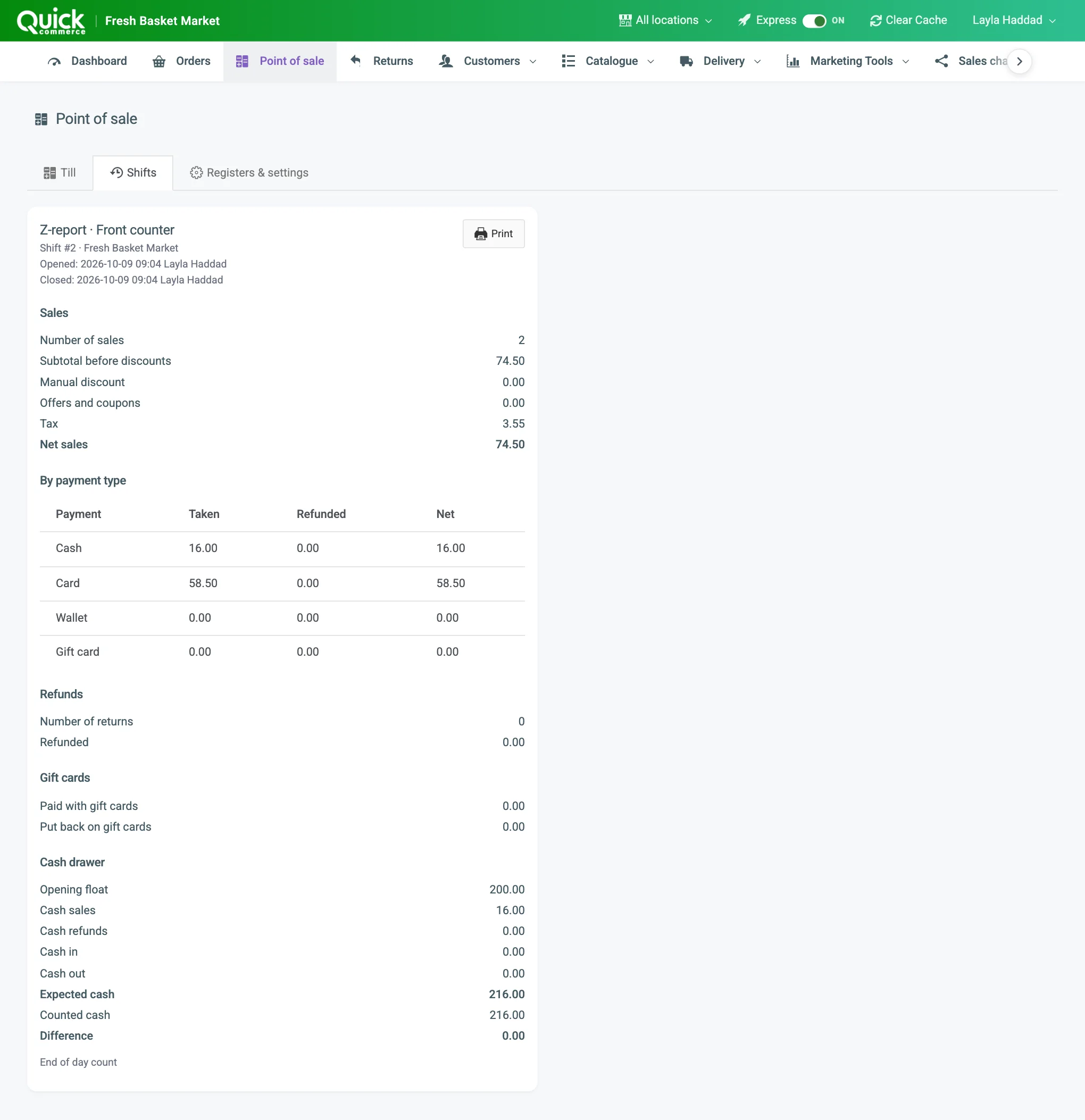The image size is (1085, 1120).
Task: Click the Clear Cache link
Action: [x=908, y=21]
